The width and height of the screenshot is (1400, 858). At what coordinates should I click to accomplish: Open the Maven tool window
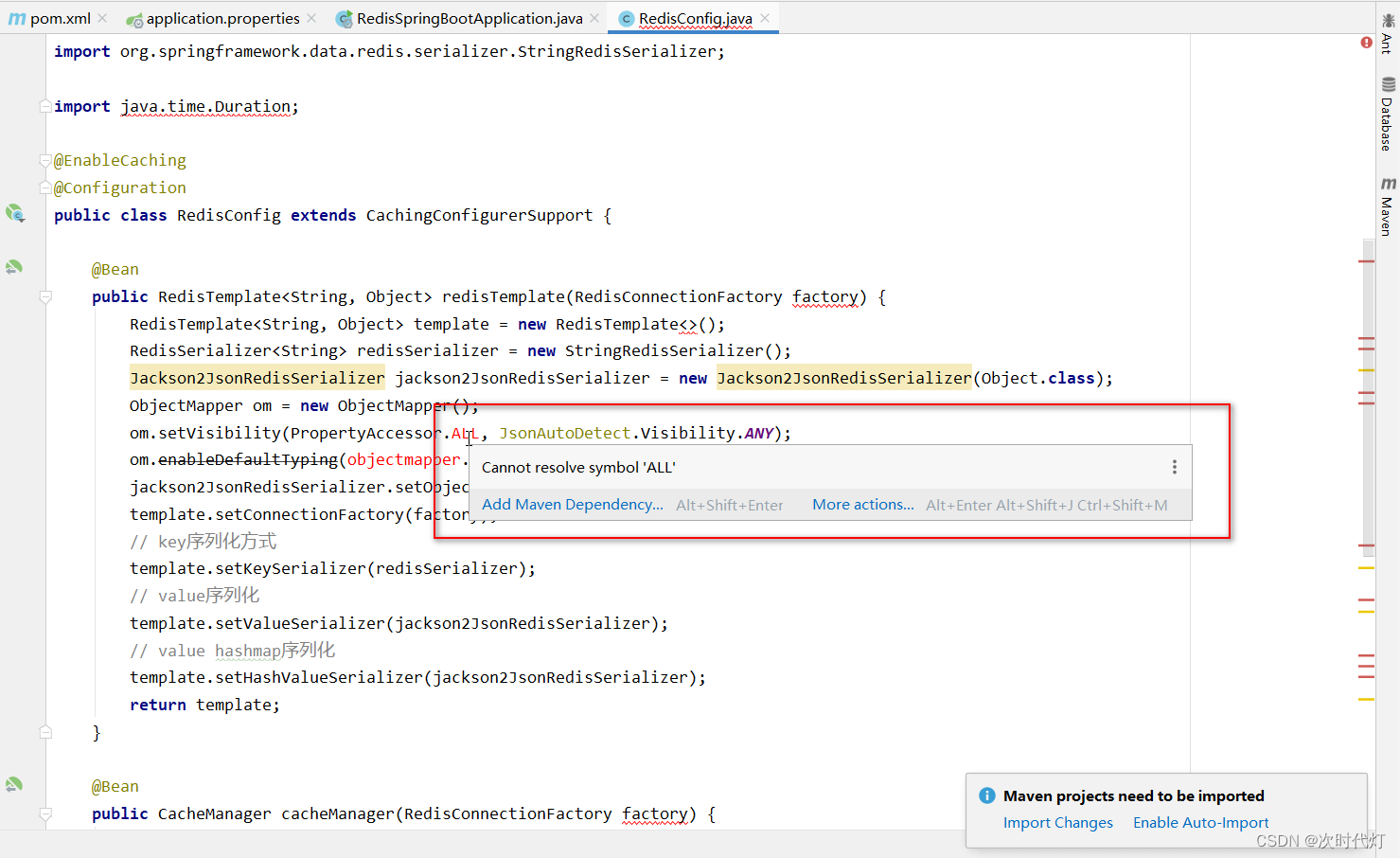pos(1387,204)
